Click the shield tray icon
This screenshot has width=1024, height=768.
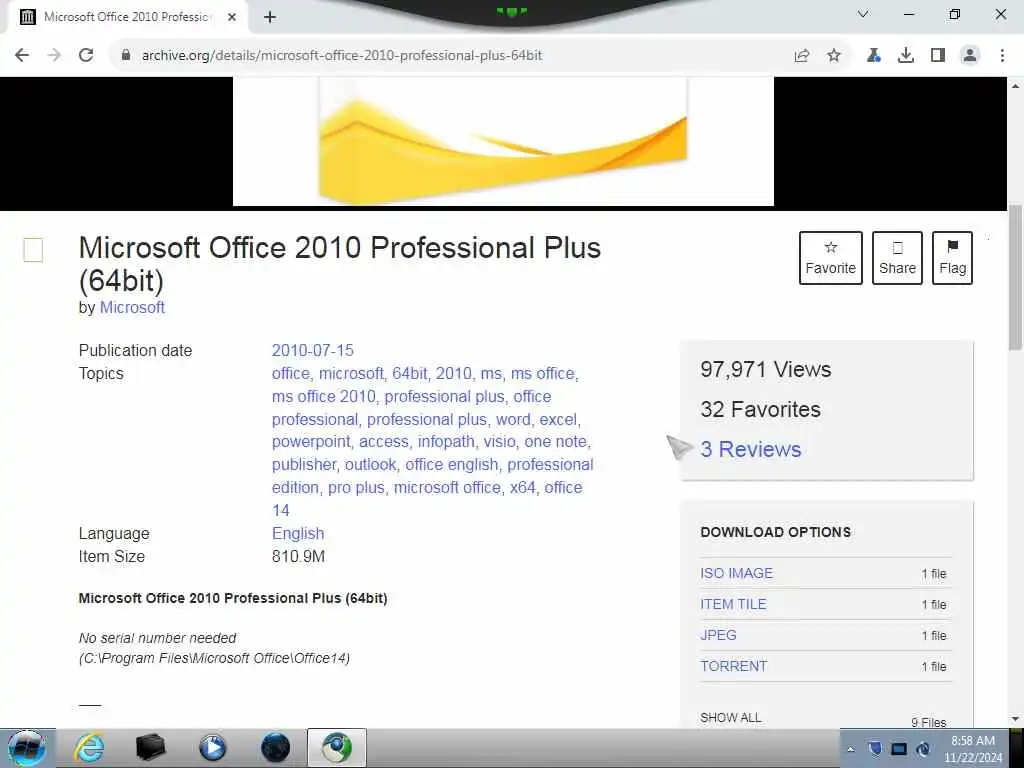point(875,749)
